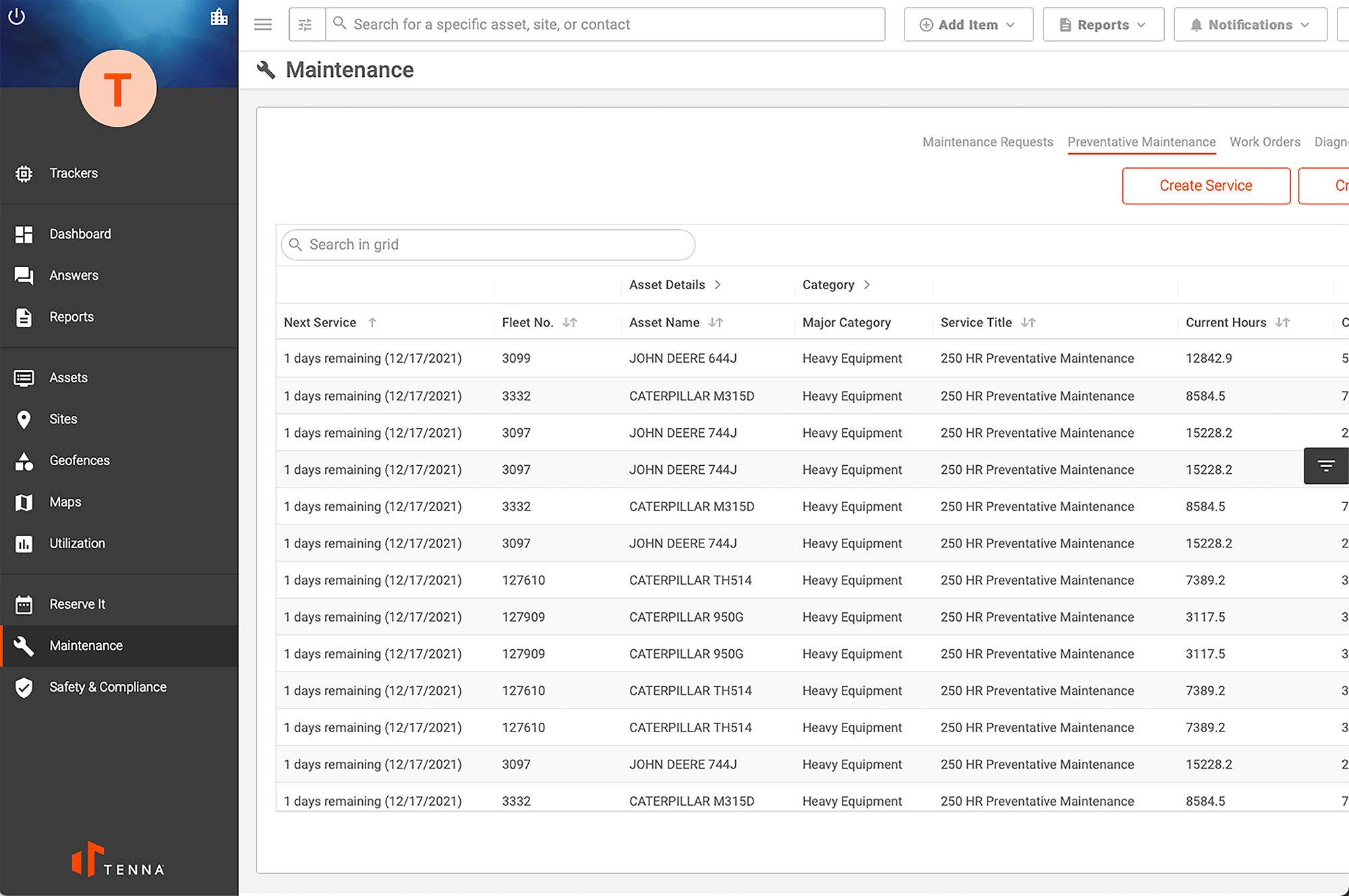The image size is (1349, 896).
Task: Open Geofences sidebar link
Action: (x=80, y=460)
